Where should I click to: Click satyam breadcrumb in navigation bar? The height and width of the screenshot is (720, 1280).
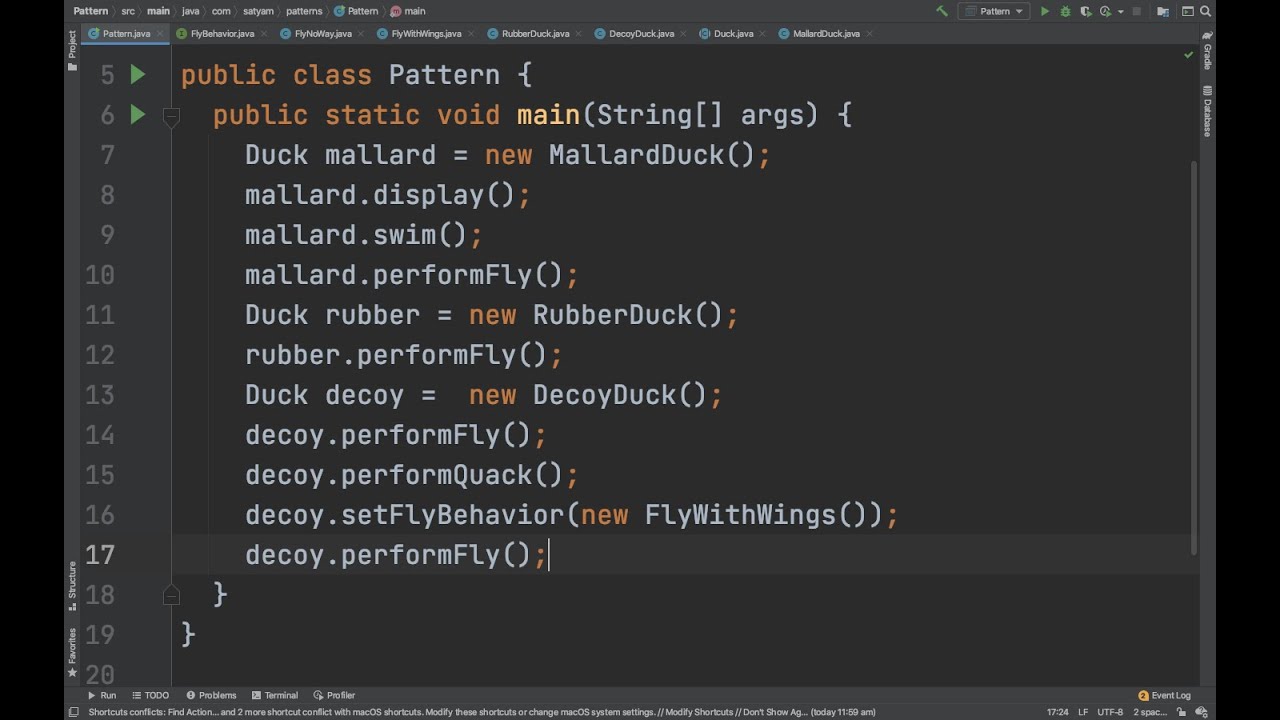(x=257, y=11)
